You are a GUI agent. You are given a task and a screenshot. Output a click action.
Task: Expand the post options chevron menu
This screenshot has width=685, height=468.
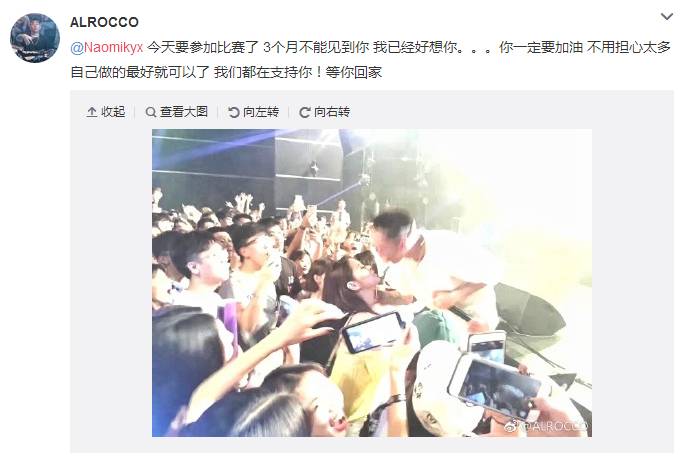coord(667,17)
